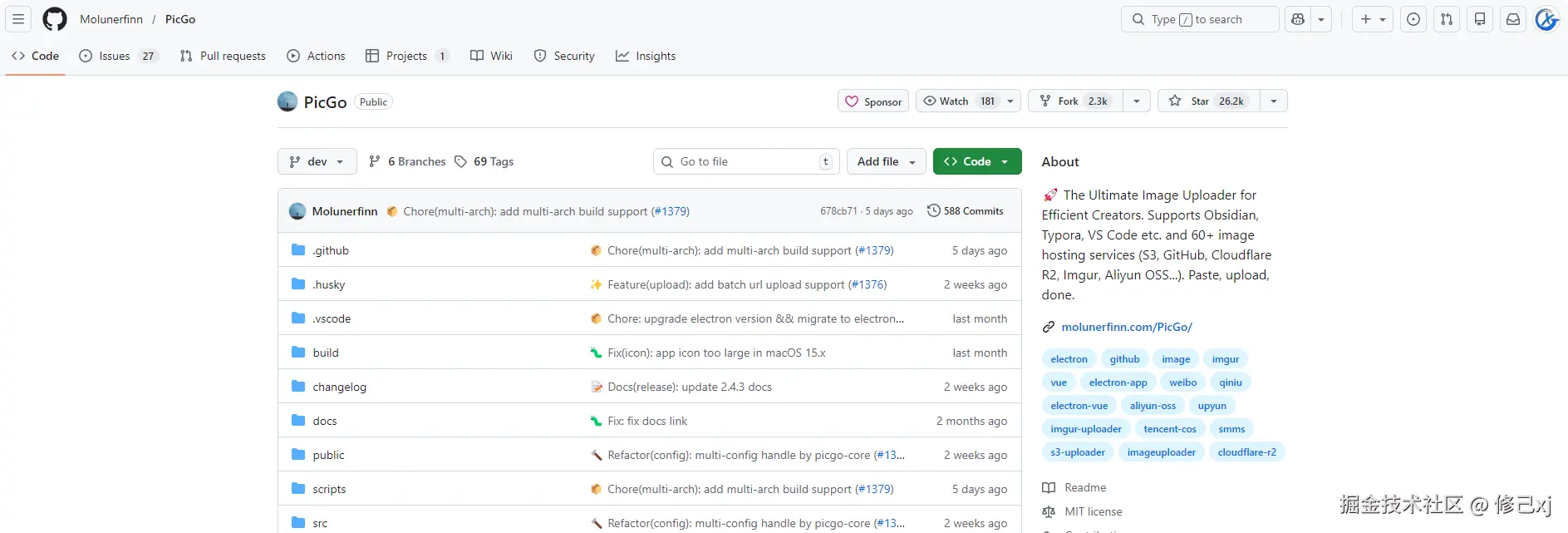Fork the PicGo repository
1568x533 pixels.
[1076, 101]
